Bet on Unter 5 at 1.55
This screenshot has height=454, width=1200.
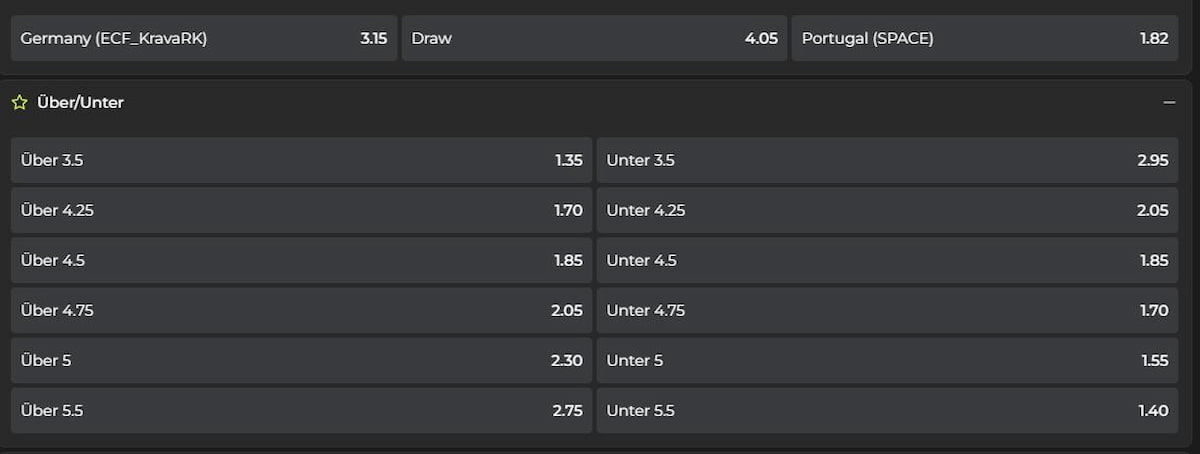[887, 360]
